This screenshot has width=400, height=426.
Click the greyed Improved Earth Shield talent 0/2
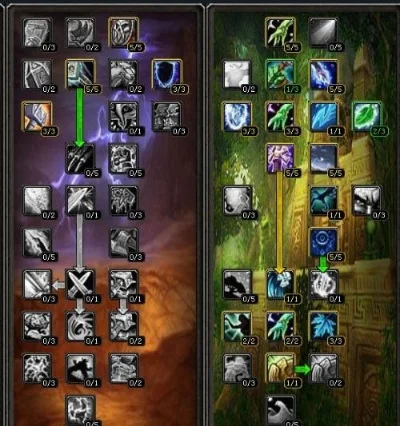(x=323, y=368)
